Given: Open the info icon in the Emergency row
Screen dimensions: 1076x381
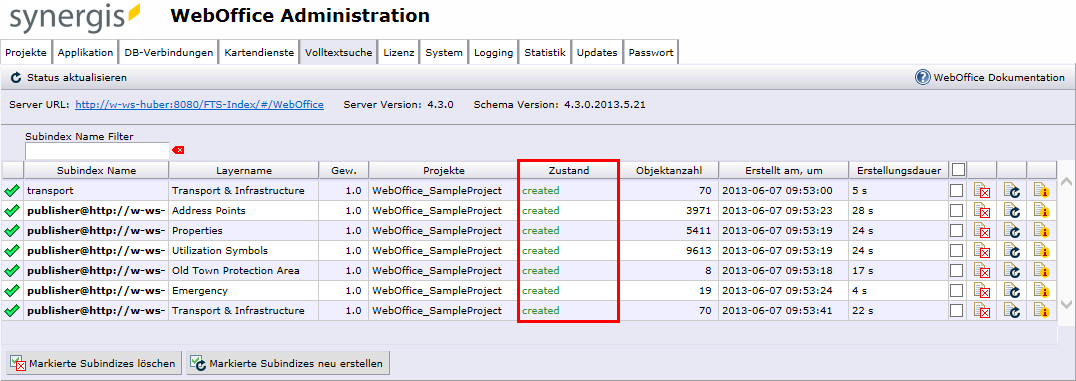Looking at the screenshot, I should point(1042,290).
